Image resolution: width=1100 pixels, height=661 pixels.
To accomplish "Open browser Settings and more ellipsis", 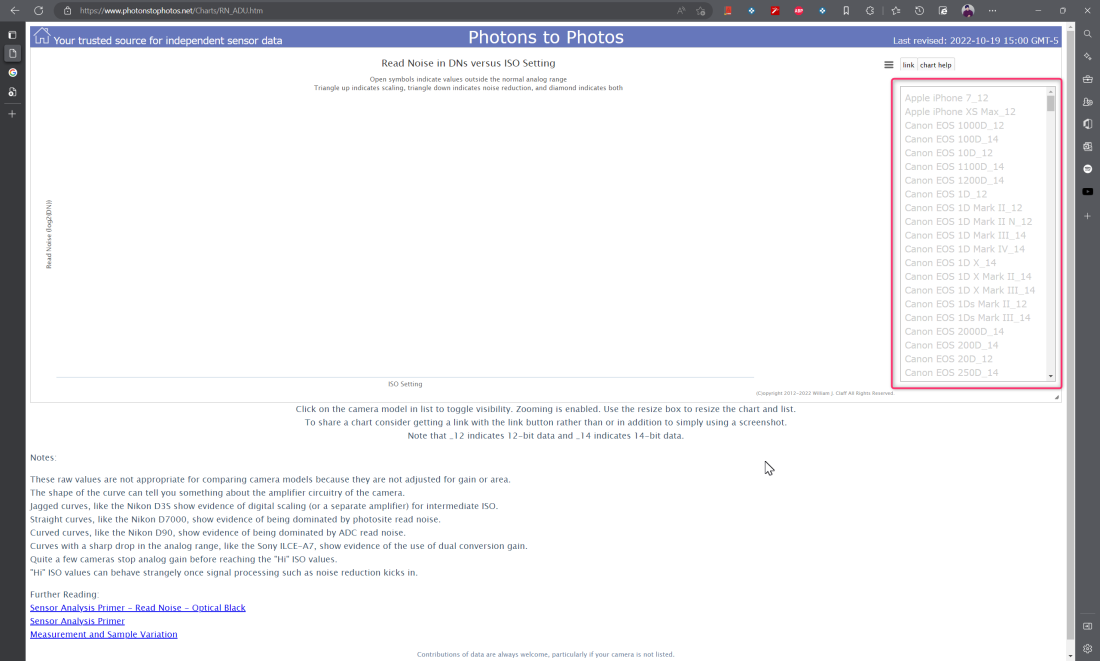I will (x=992, y=11).
